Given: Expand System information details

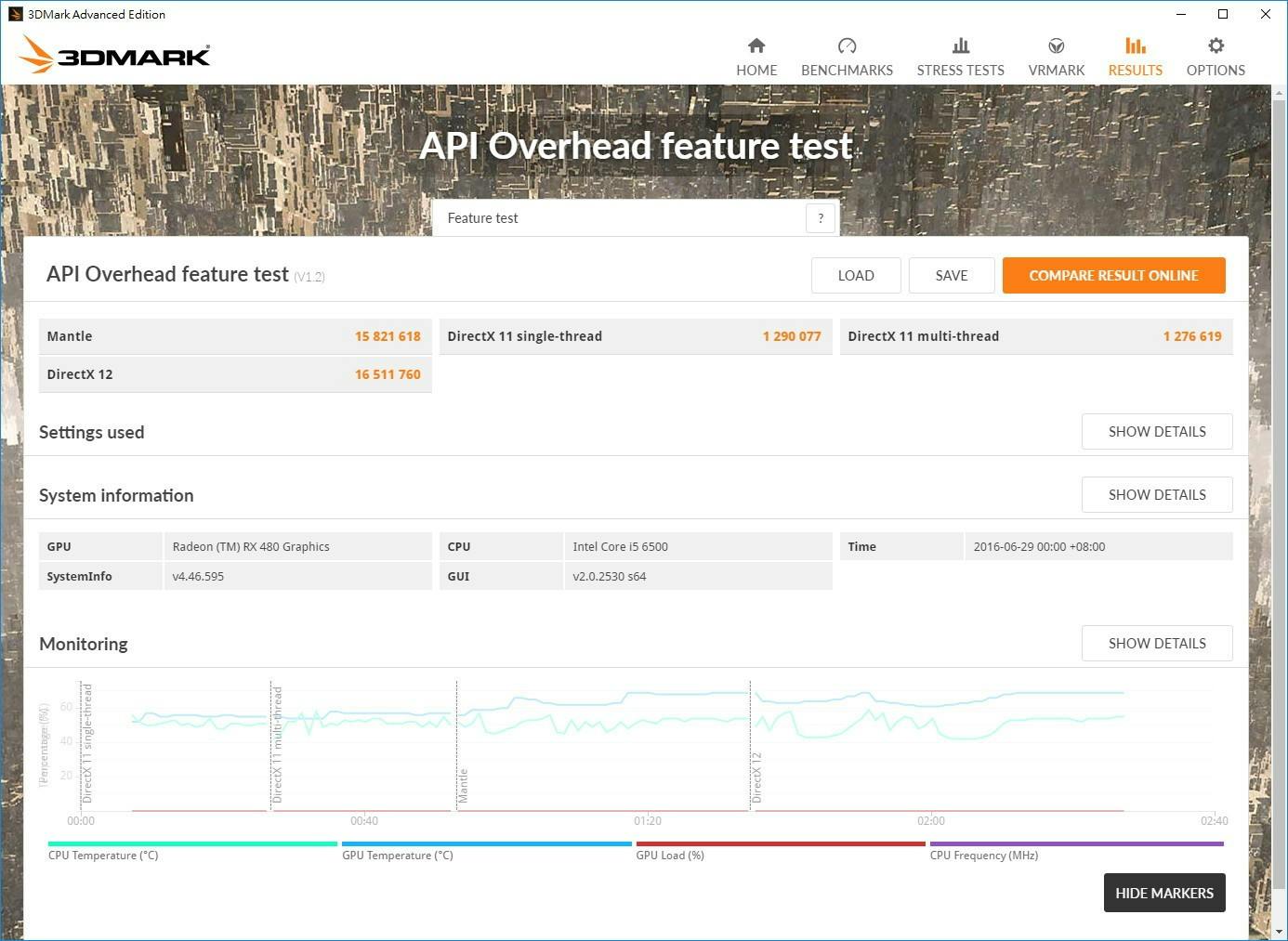Looking at the screenshot, I should [x=1156, y=495].
